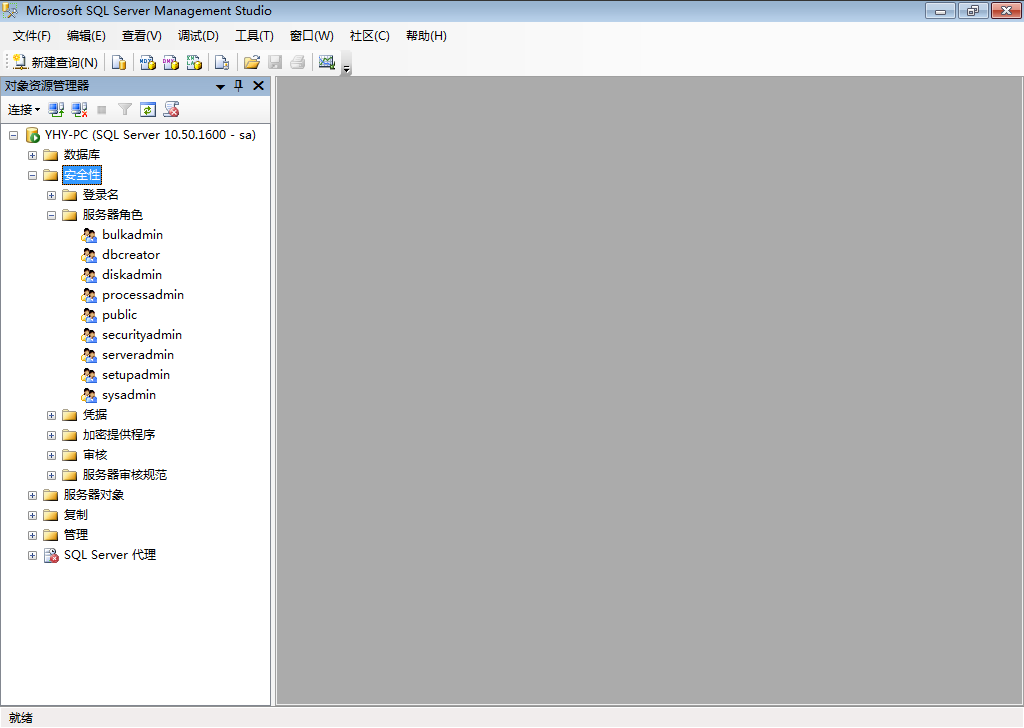This screenshot has width=1024, height=728.
Task: Expand the 凭据 folder
Action: coord(51,415)
